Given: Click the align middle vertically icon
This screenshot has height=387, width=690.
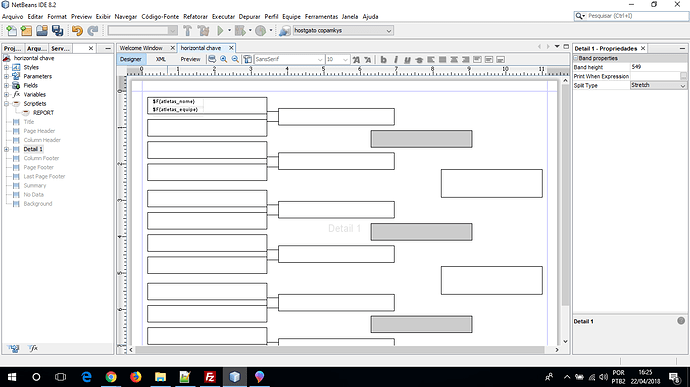Looking at the screenshot, I should coord(488,59).
